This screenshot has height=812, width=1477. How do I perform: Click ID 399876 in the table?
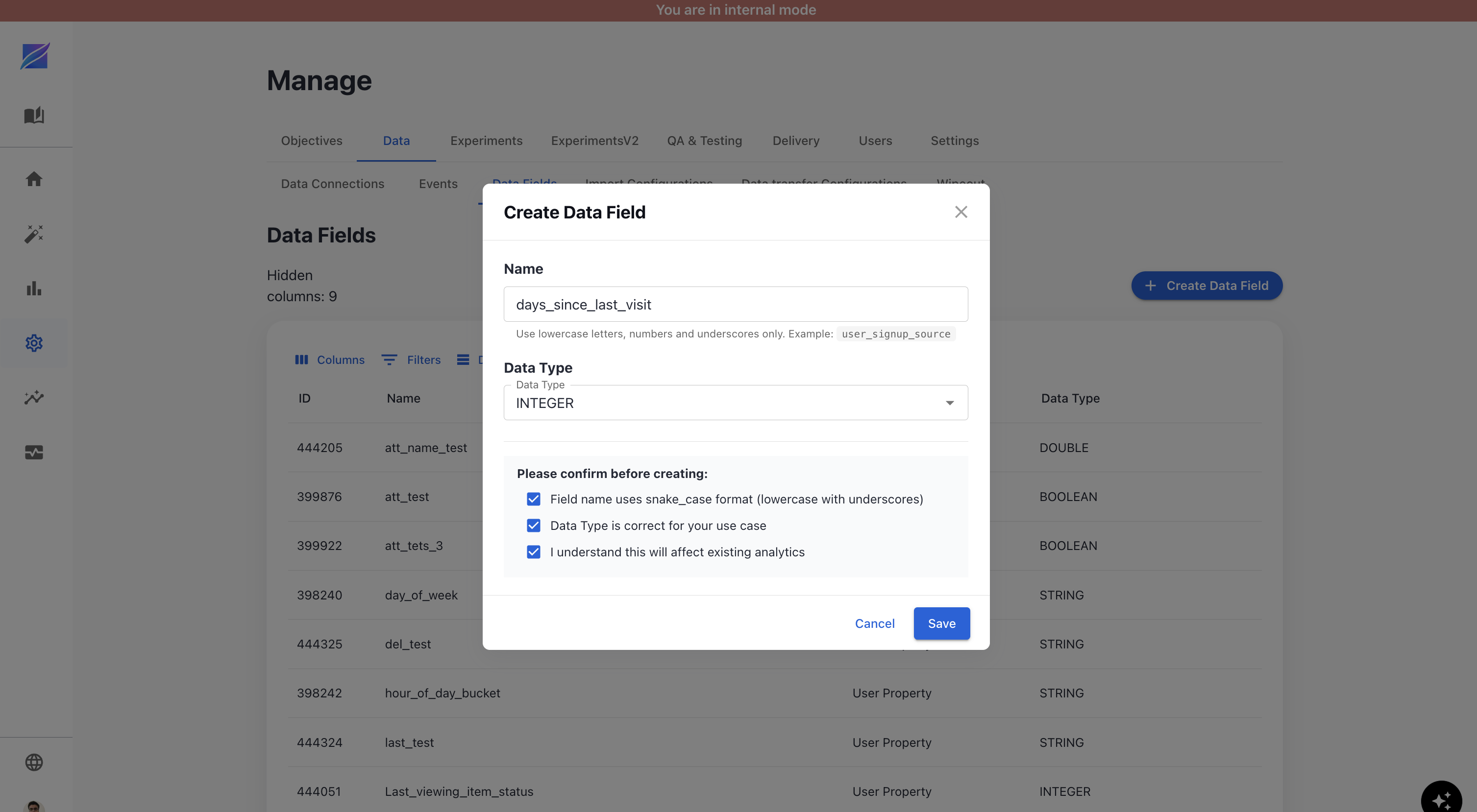(319, 497)
